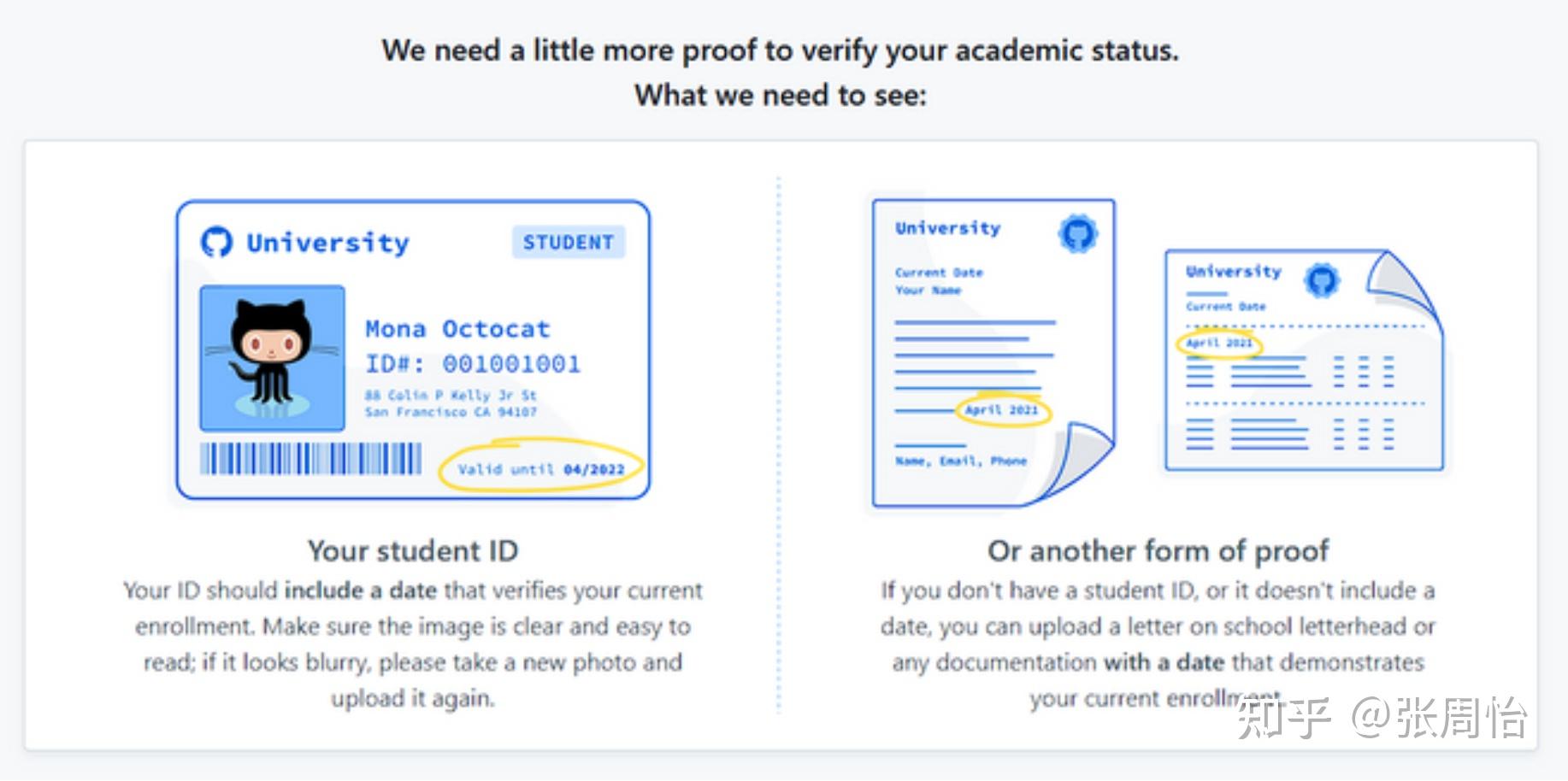The image size is (1568, 781).
Task: Click "Name, Email, Phone" on the letter
Action: click(x=960, y=461)
